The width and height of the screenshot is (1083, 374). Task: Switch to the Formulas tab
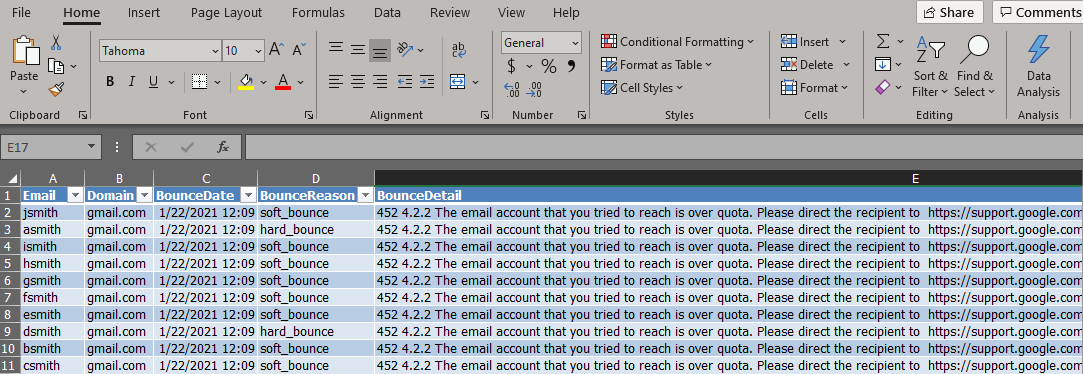pyautogui.click(x=318, y=12)
